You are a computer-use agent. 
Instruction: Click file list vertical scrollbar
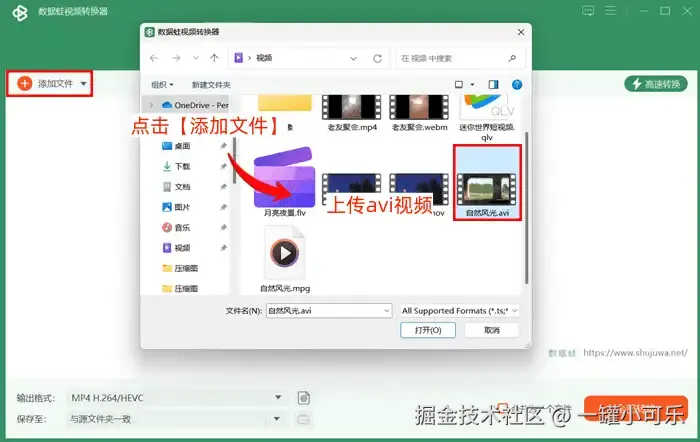click(526, 208)
